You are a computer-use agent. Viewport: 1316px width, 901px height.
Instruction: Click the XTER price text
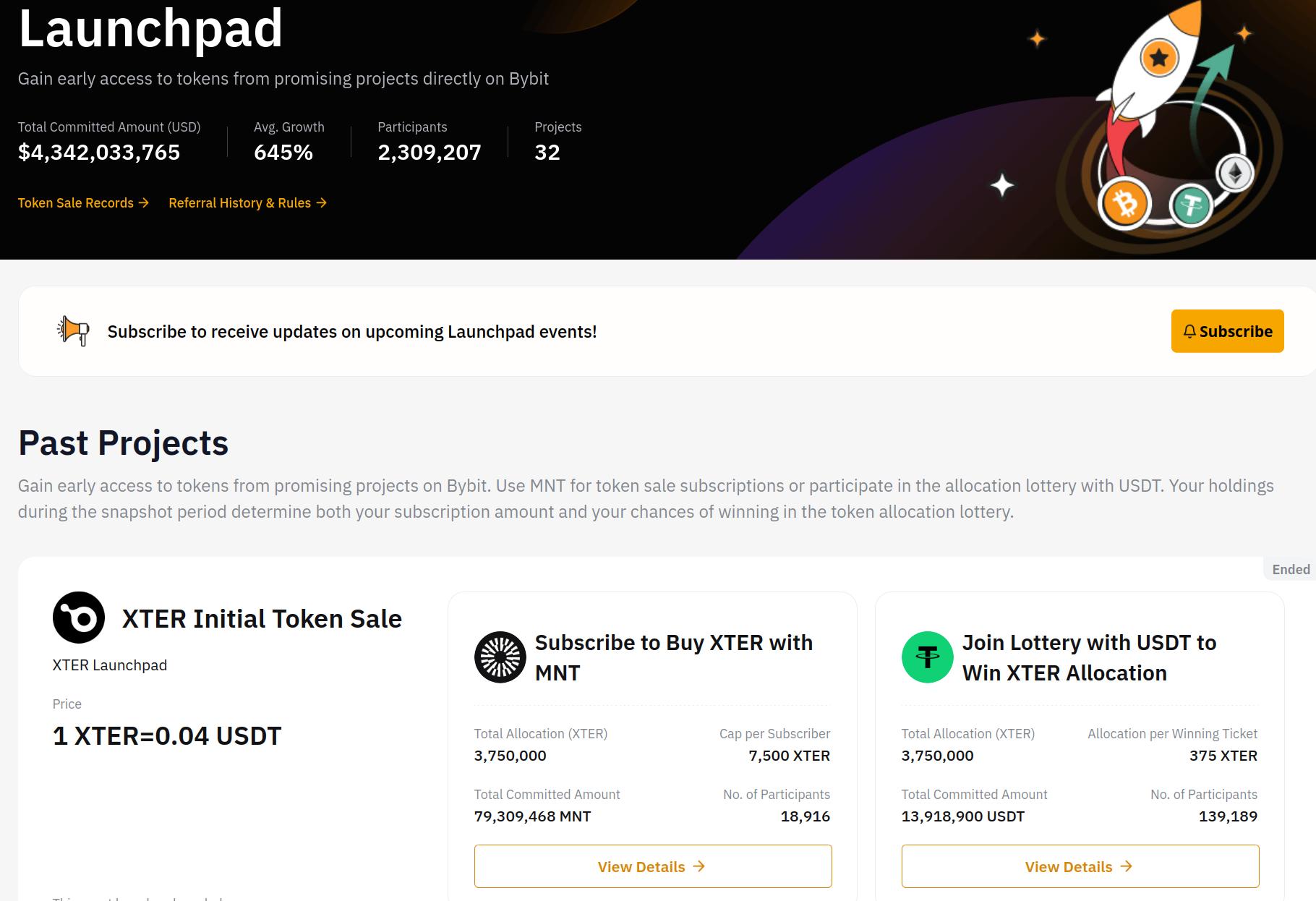pos(166,735)
